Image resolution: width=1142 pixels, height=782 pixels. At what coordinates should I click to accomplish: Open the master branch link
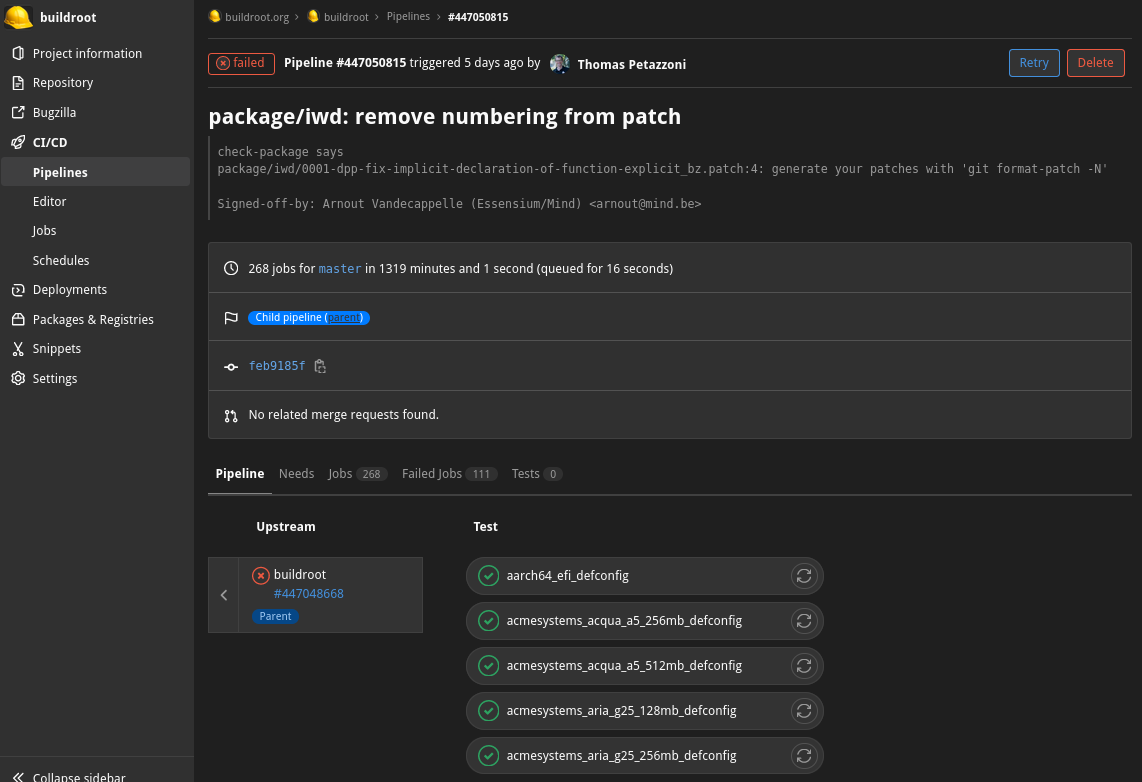339,269
